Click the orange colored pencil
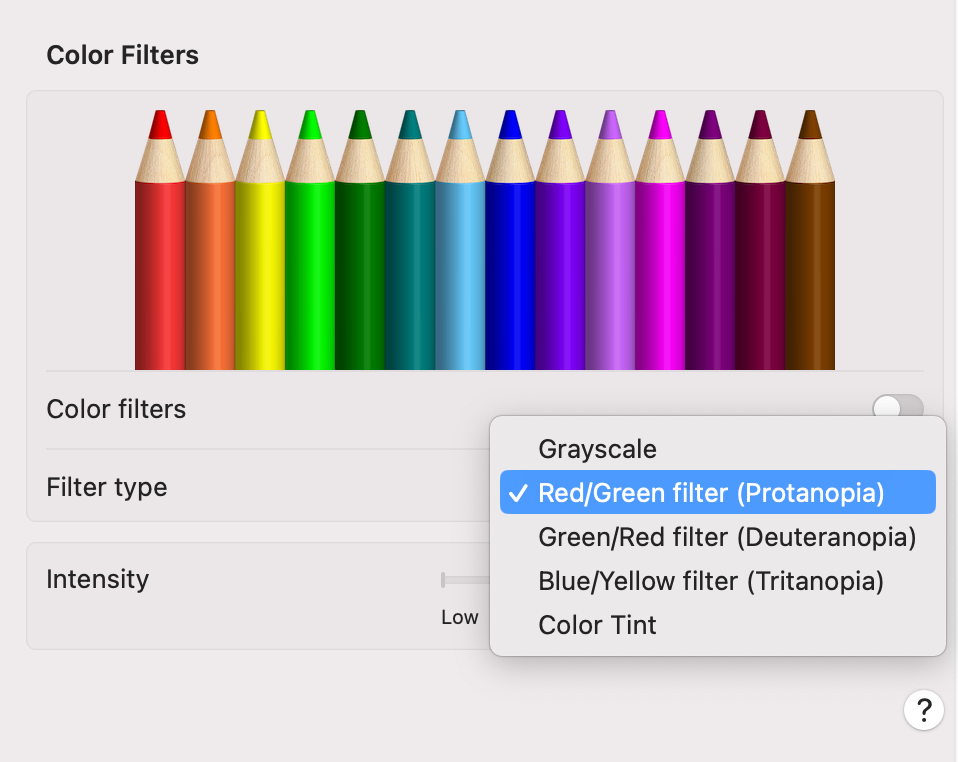 pyautogui.click(x=210, y=270)
